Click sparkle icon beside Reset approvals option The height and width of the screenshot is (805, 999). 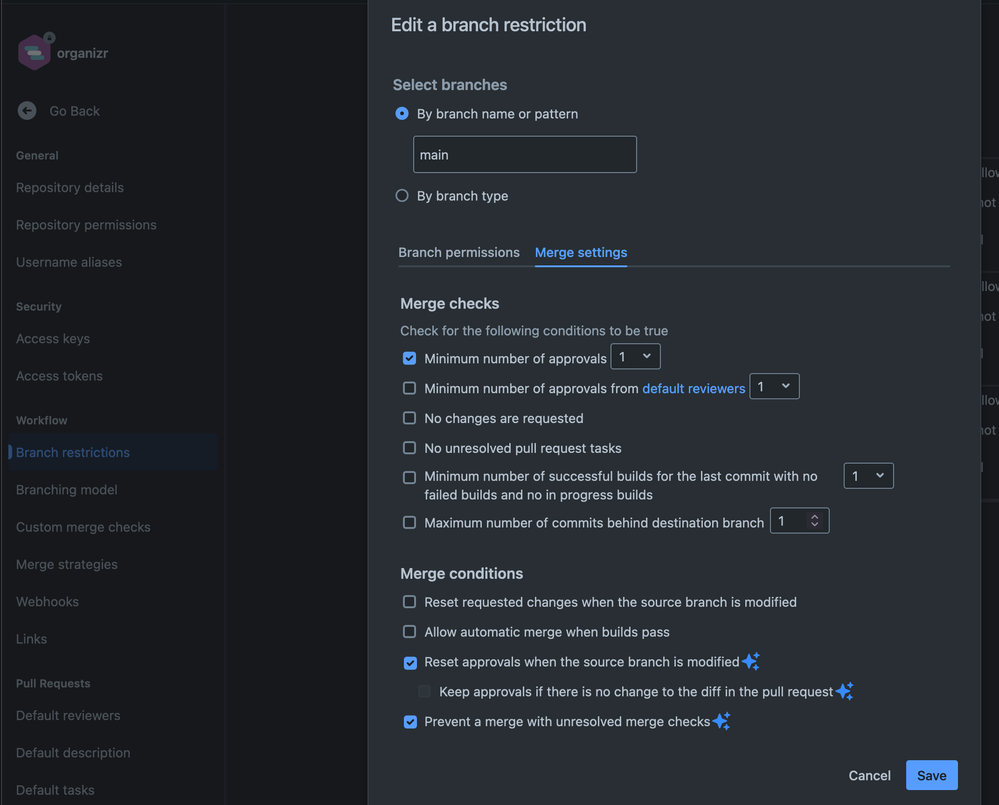[x=751, y=661]
